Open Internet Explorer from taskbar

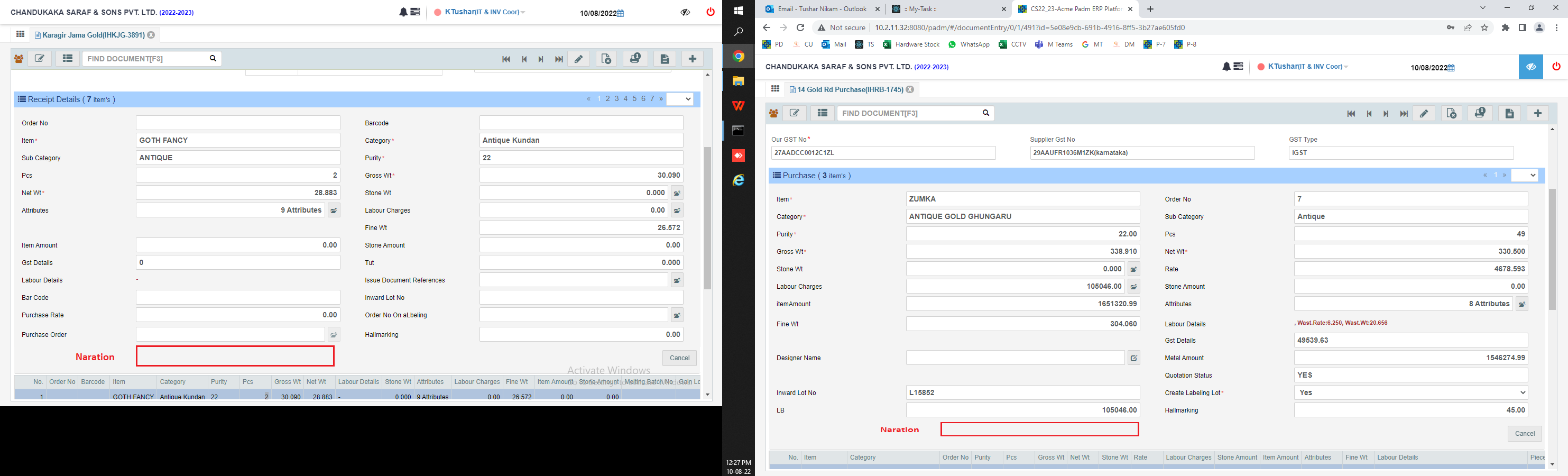[739, 180]
